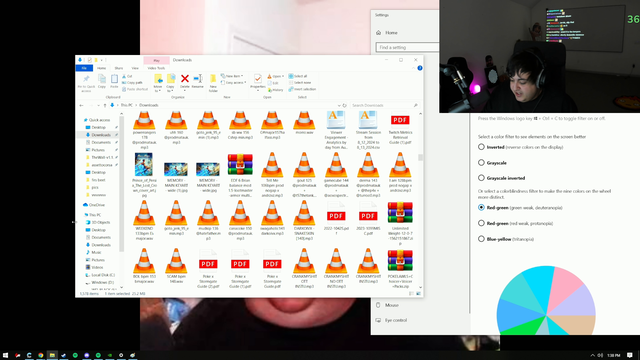Open the Share ribbon tab
The height and width of the screenshot is (360, 640).
(x=118, y=68)
